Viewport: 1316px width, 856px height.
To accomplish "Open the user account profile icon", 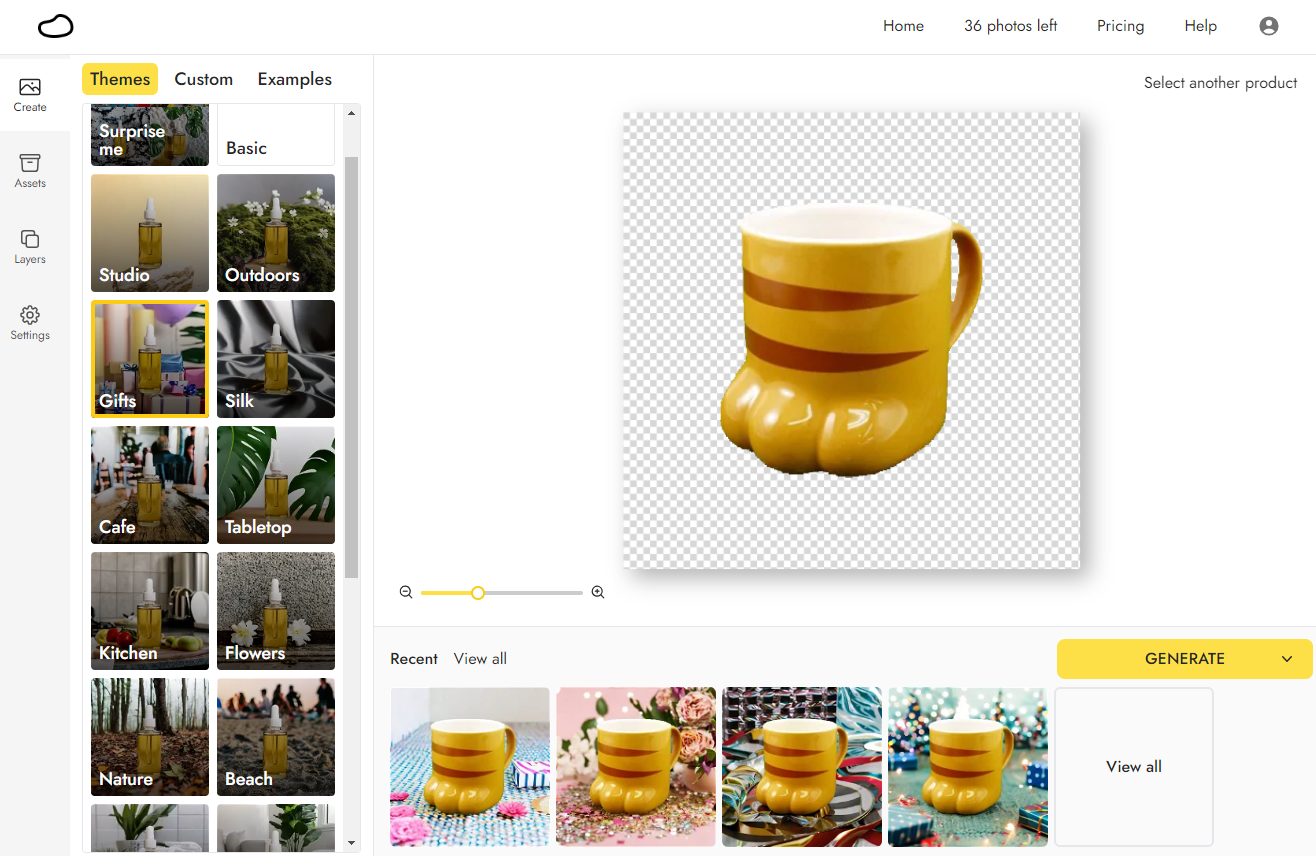I will click(1269, 26).
